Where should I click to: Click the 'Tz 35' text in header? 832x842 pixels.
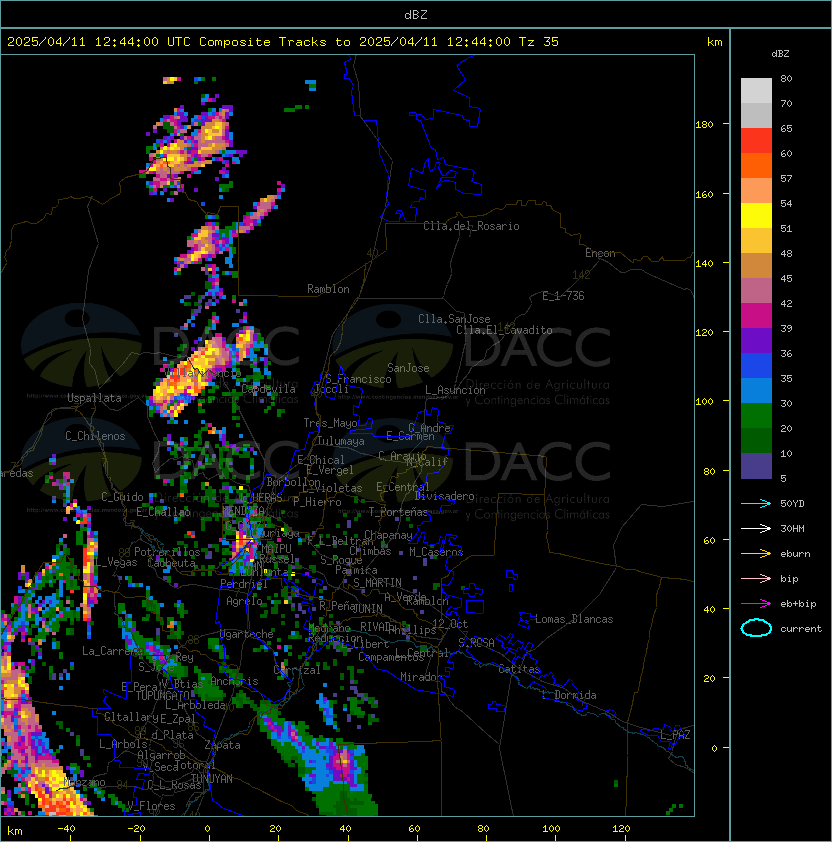(x=539, y=42)
